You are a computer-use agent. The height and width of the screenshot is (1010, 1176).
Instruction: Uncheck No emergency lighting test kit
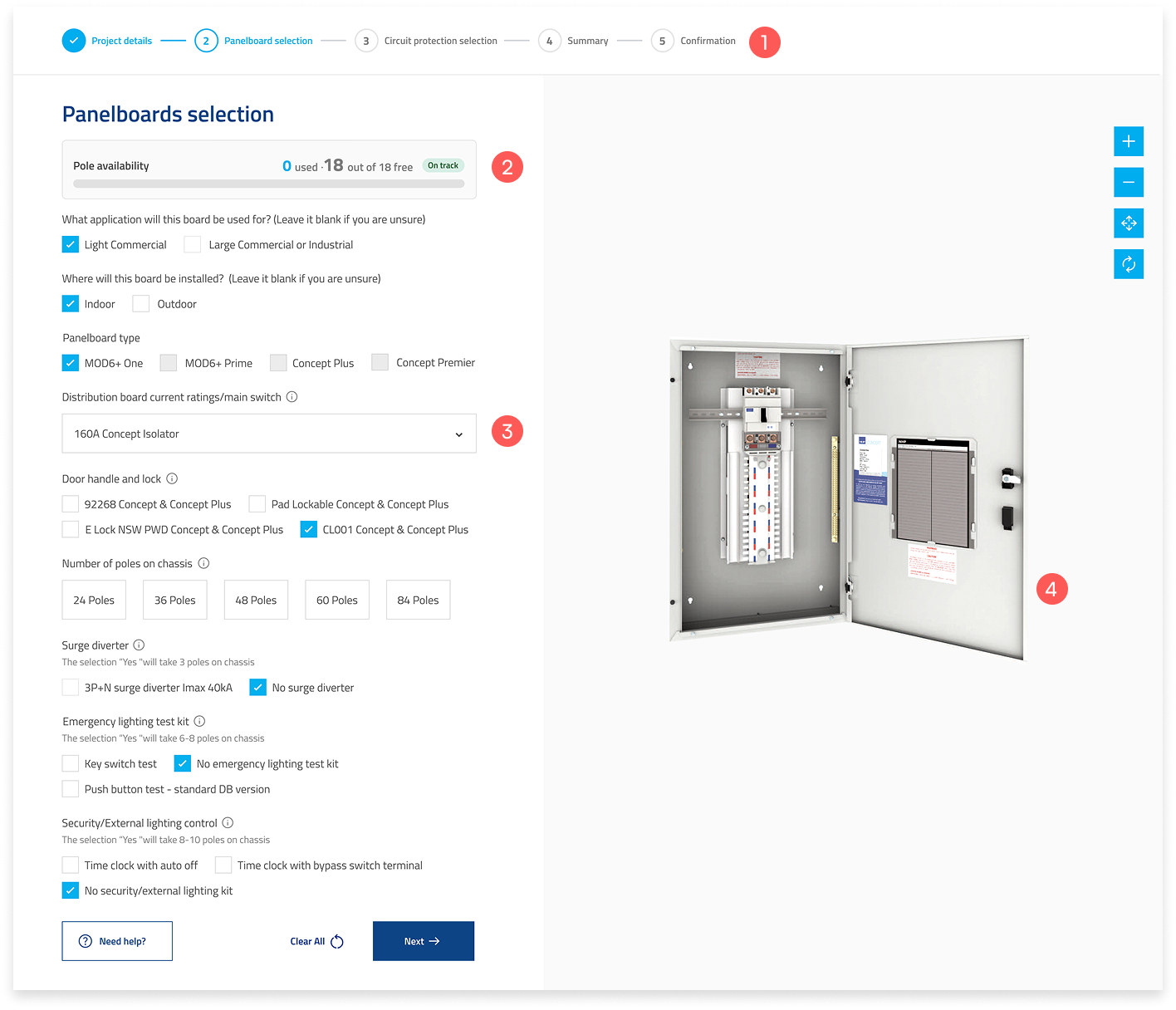183,763
